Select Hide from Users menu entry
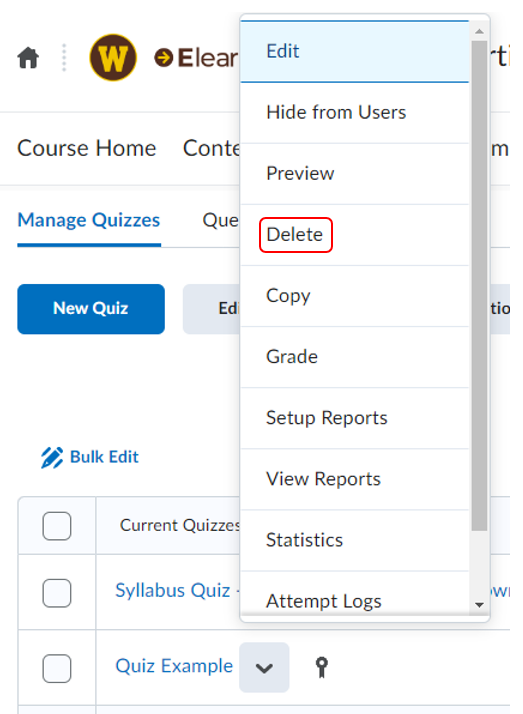Image resolution: width=523 pixels, height=714 pixels. click(355, 112)
